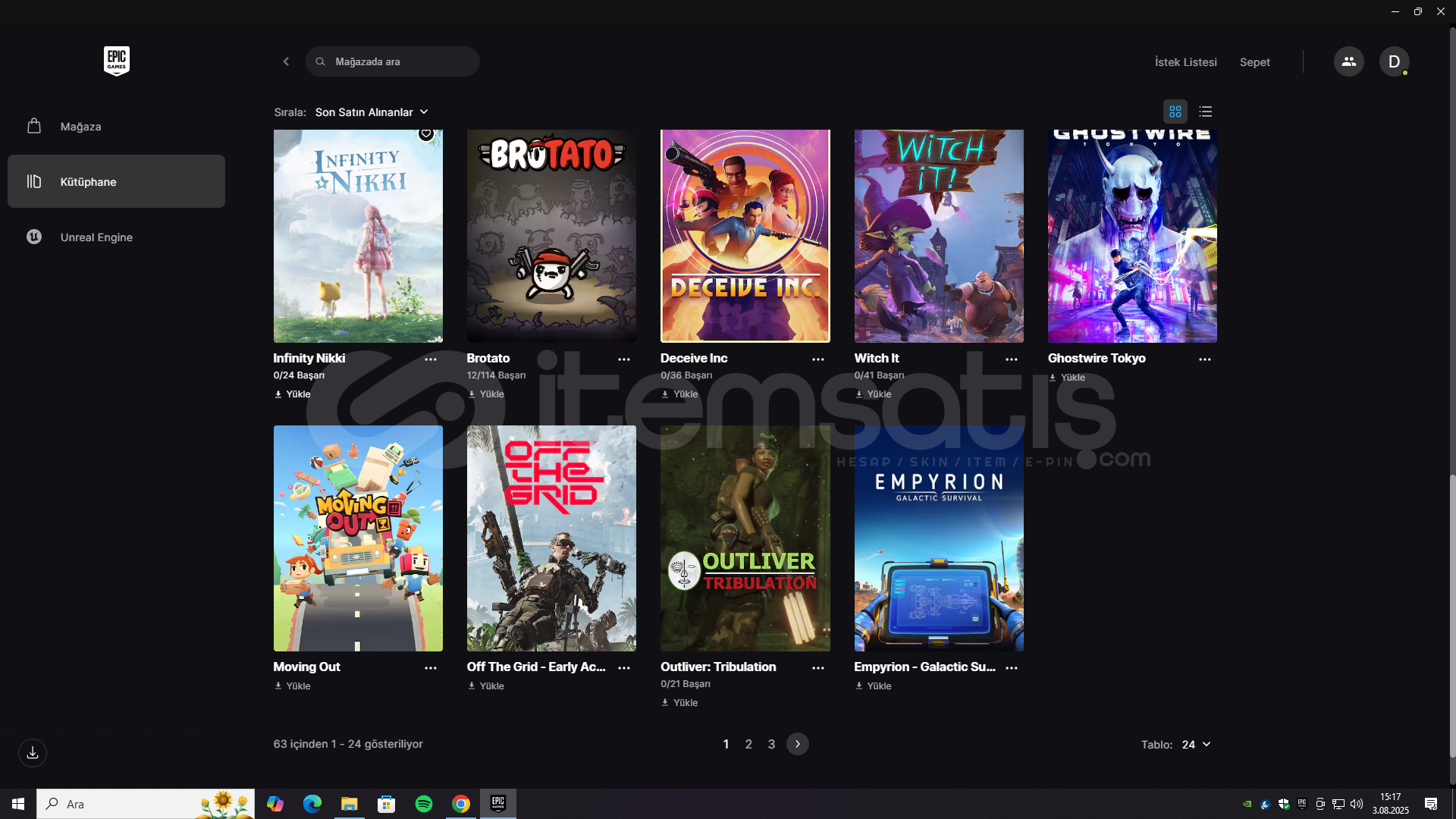
Task: Open Microsoft Store from taskbar
Action: tap(387, 804)
